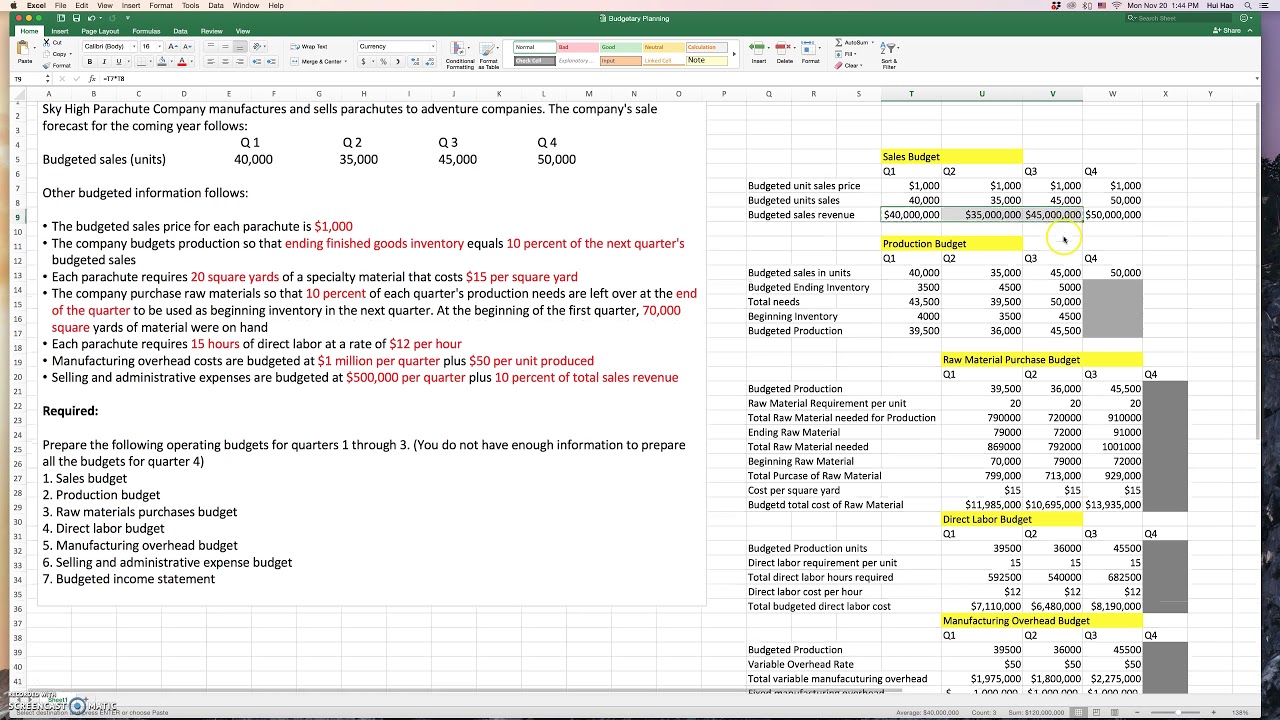Increase the cell indent
The height and width of the screenshot is (720, 1280).
(x=272, y=62)
